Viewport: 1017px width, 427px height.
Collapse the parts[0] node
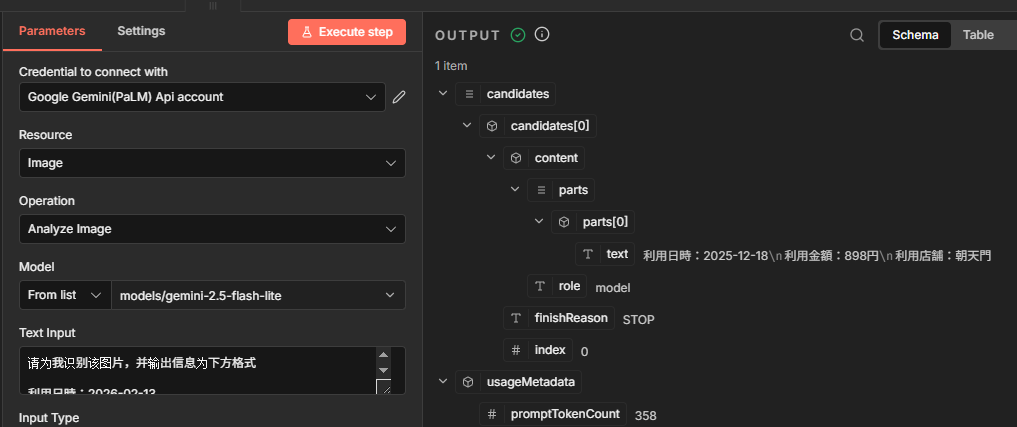(539, 222)
